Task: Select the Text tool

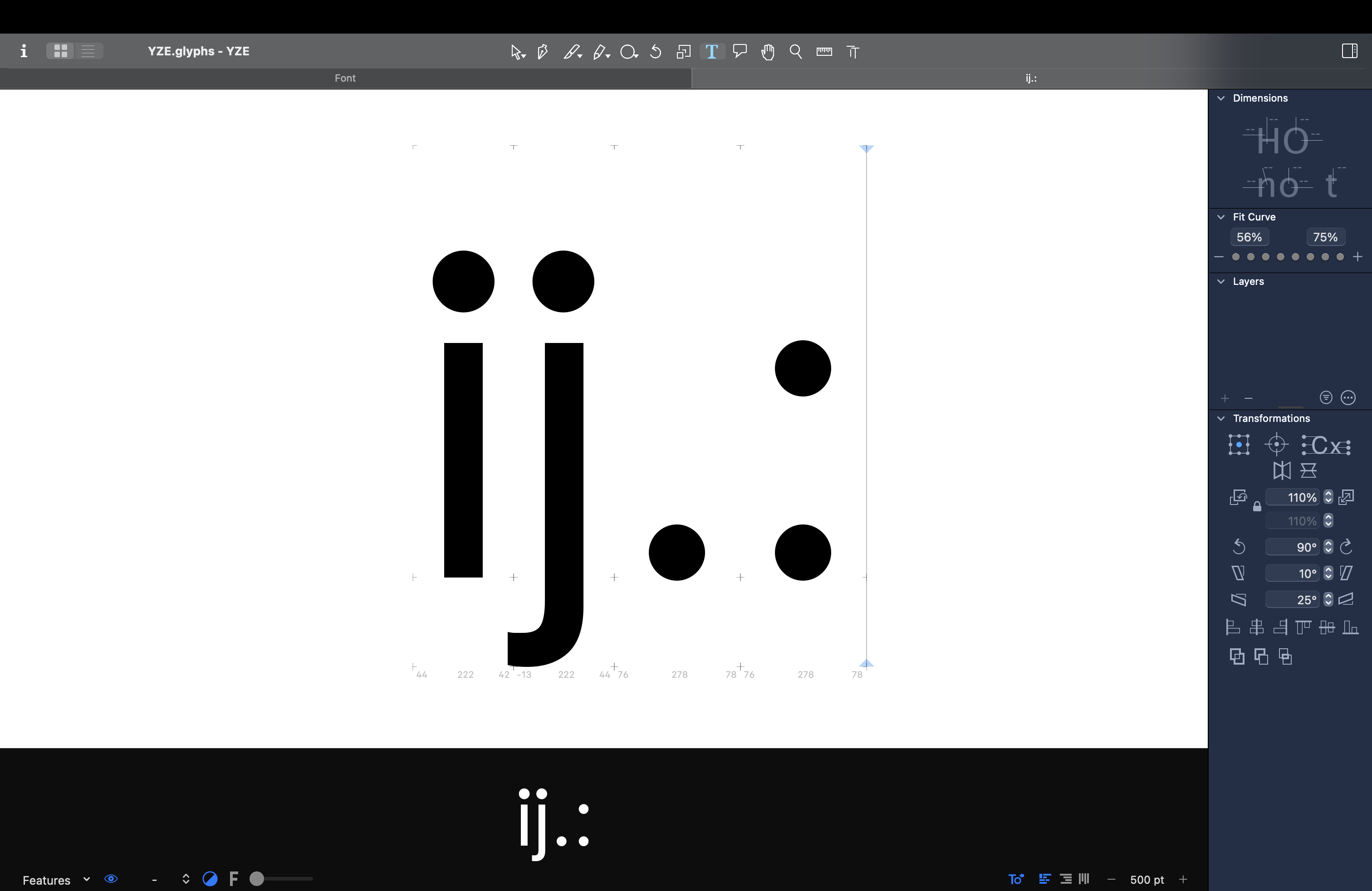Action: click(x=711, y=52)
